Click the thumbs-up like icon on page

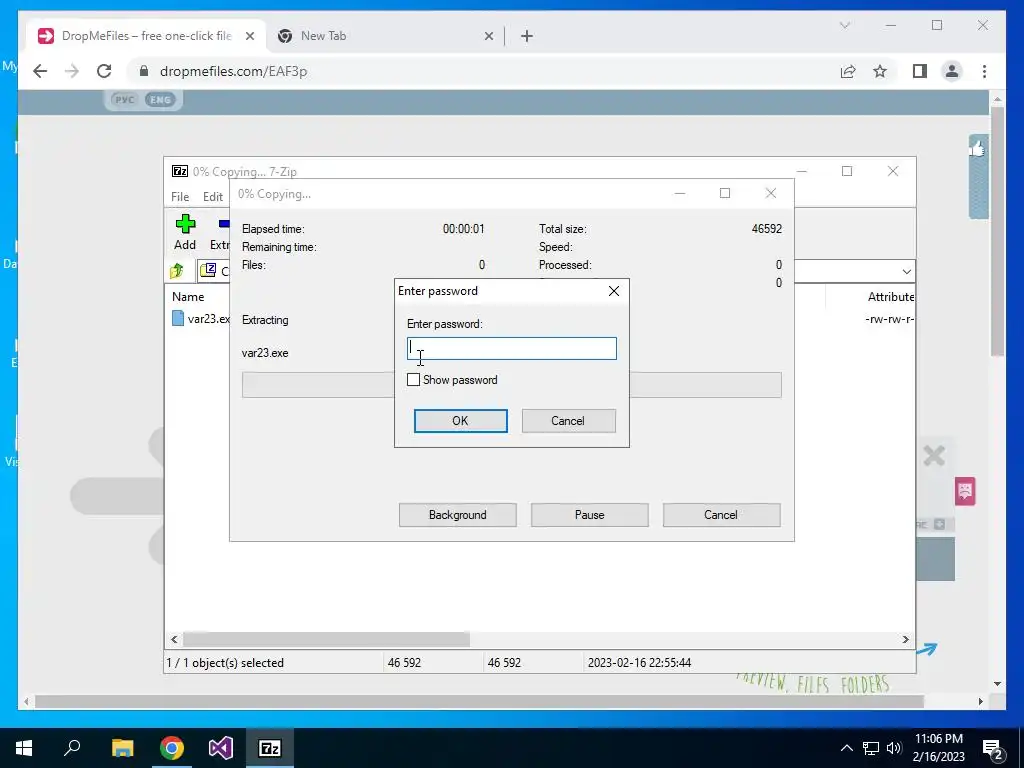(x=977, y=150)
